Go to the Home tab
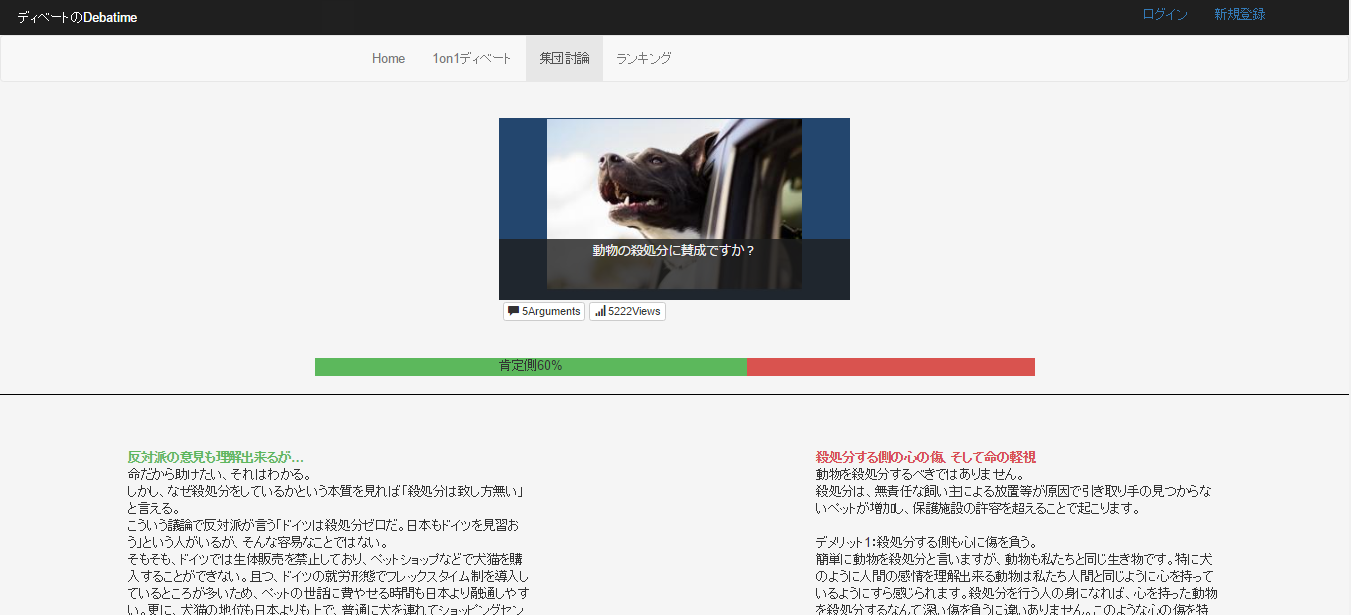 coord(388,58)
